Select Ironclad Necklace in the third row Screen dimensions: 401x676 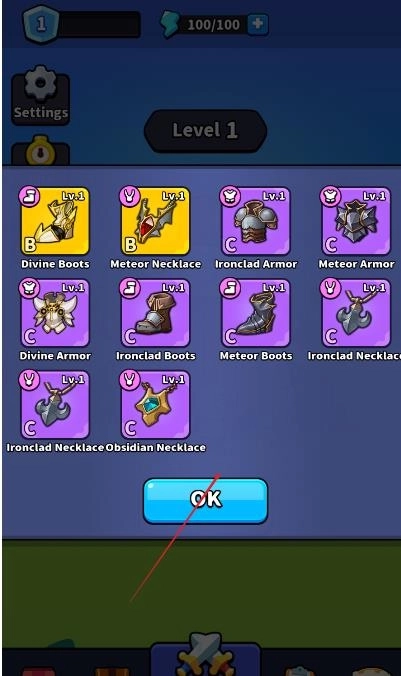click(55, 405)
